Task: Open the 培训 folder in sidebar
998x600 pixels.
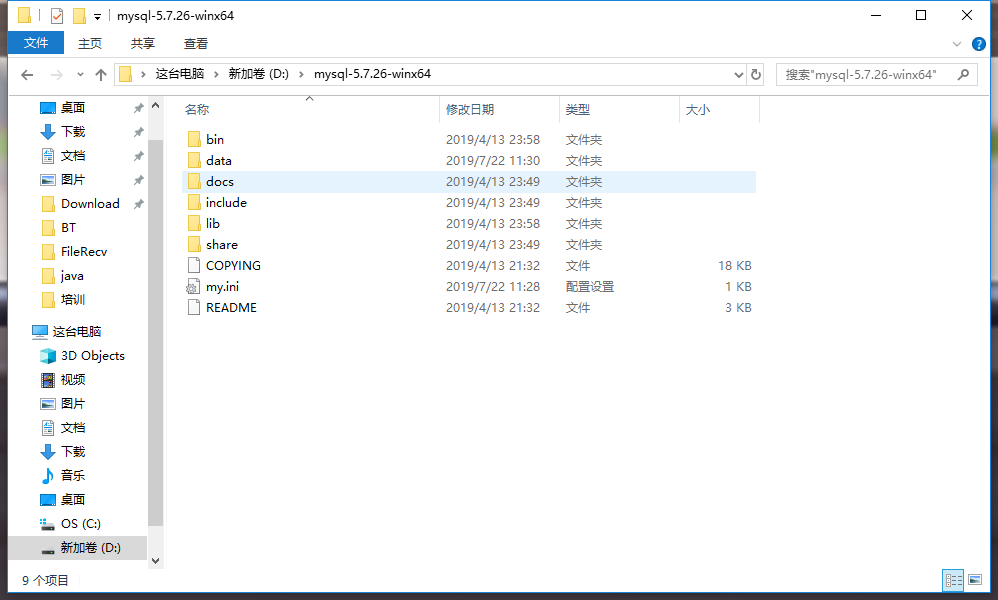Action: tap(73, 300)
